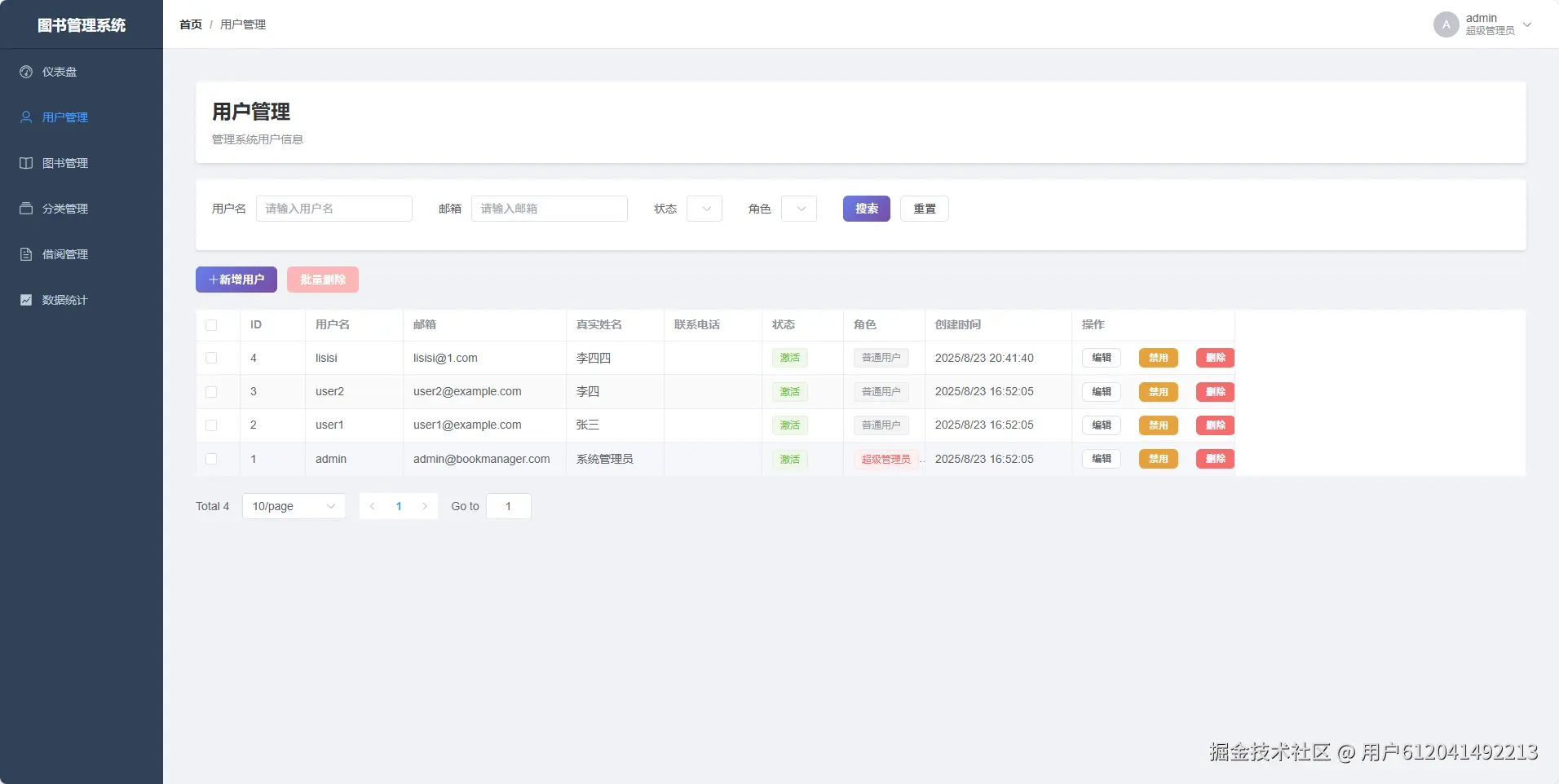Select page 1 in pagination
The width and height of the screenshot is (1559, 784).
tap(399, 506)
